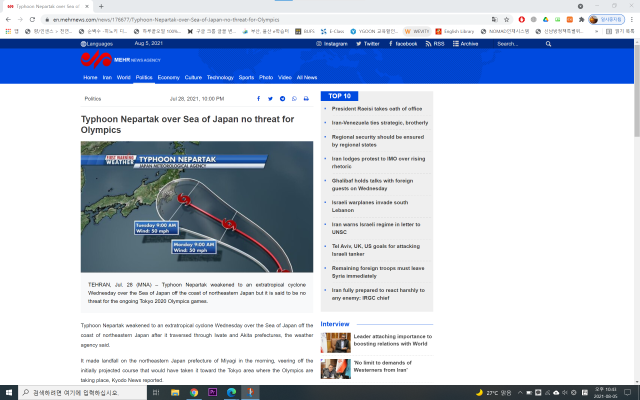
Task: Print the article using printer icon
Action: pos(306,99)
